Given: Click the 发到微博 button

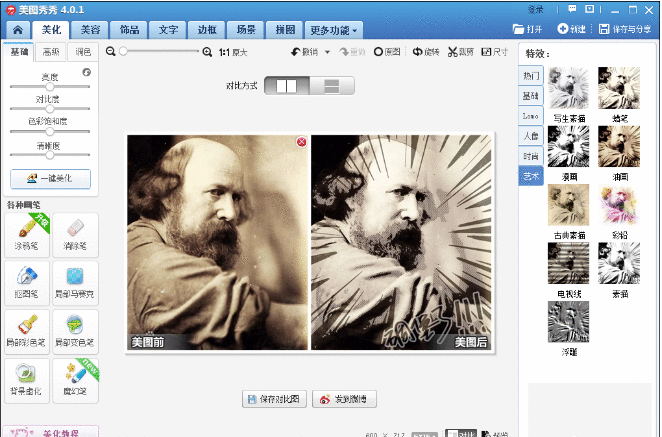Looking at the screenshot, I should [x=344, y=399].
